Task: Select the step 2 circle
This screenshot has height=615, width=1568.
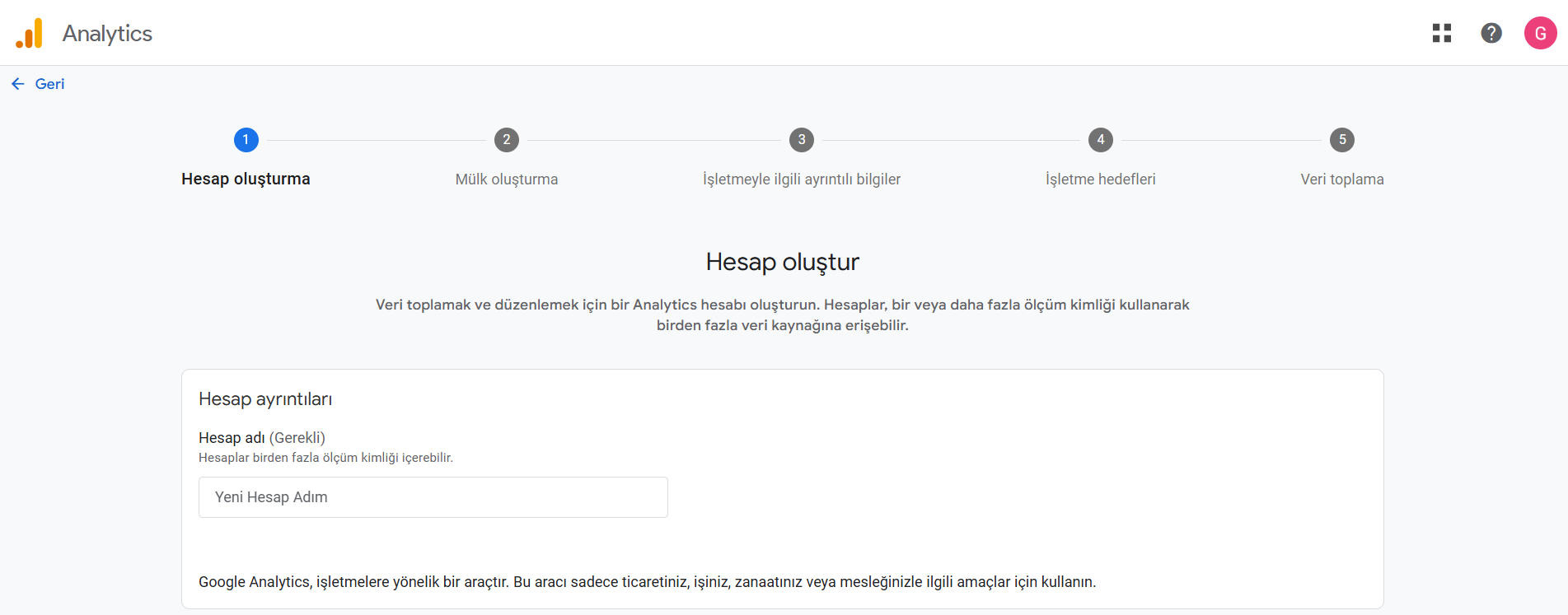Action: [507, 140]
